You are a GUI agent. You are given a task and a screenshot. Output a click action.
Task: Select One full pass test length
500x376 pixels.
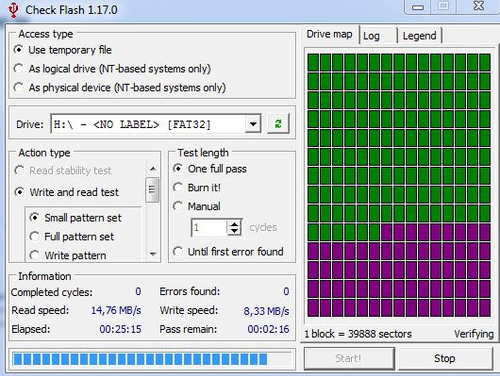click(x=210, y=169)
